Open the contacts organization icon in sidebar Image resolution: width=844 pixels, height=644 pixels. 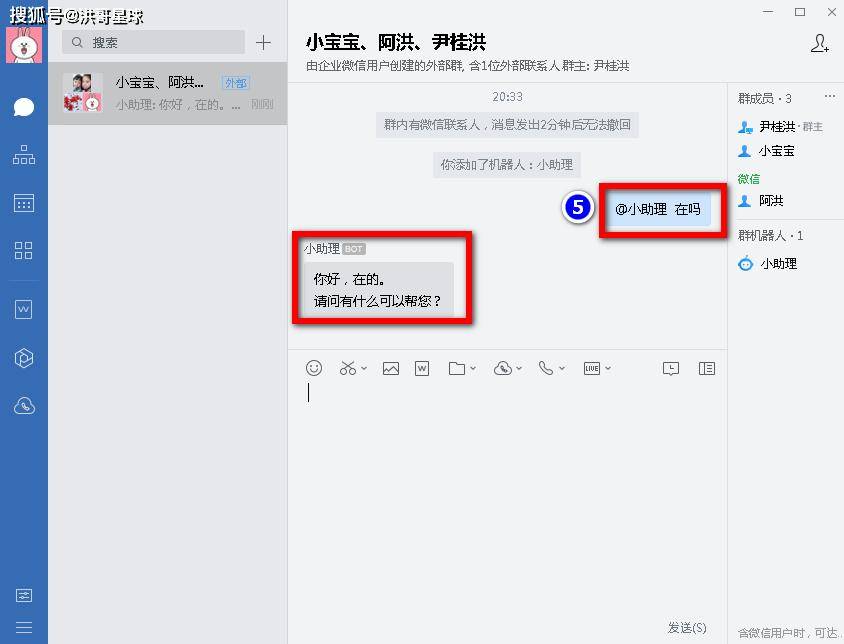pyautogui.click(x=24, y=155)
